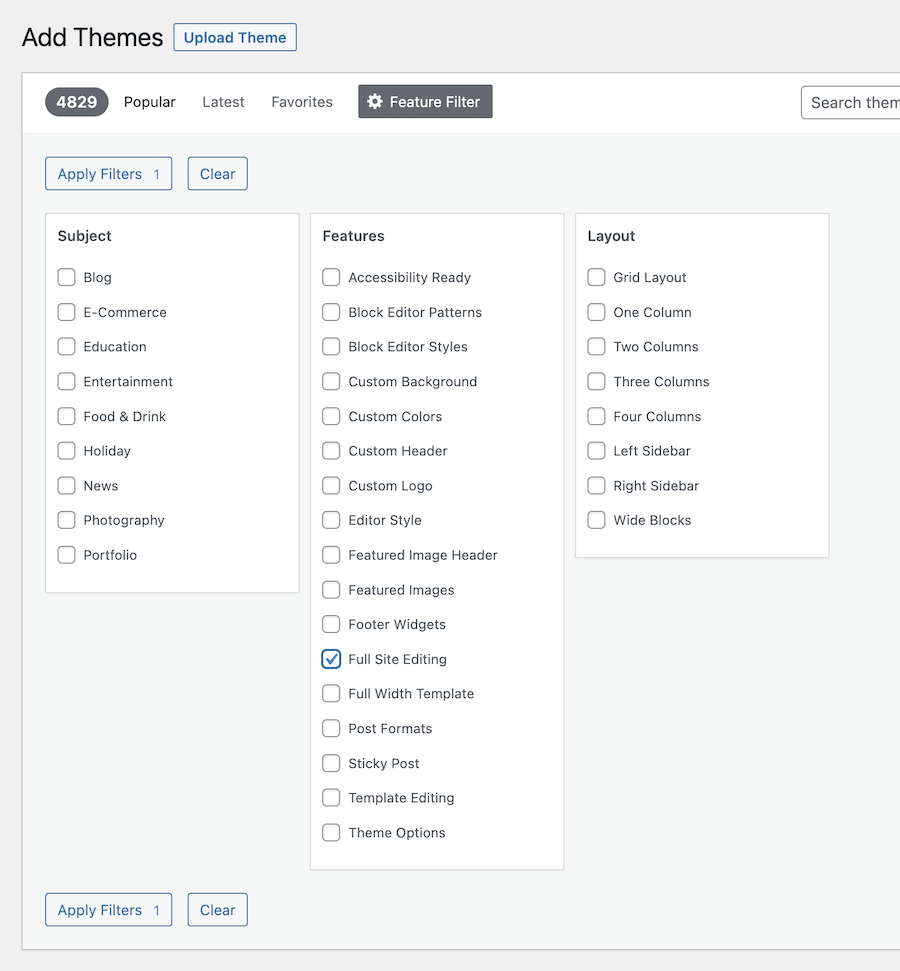
Task: Open the Latest themes tab
Action: click(x=223, y=102)
